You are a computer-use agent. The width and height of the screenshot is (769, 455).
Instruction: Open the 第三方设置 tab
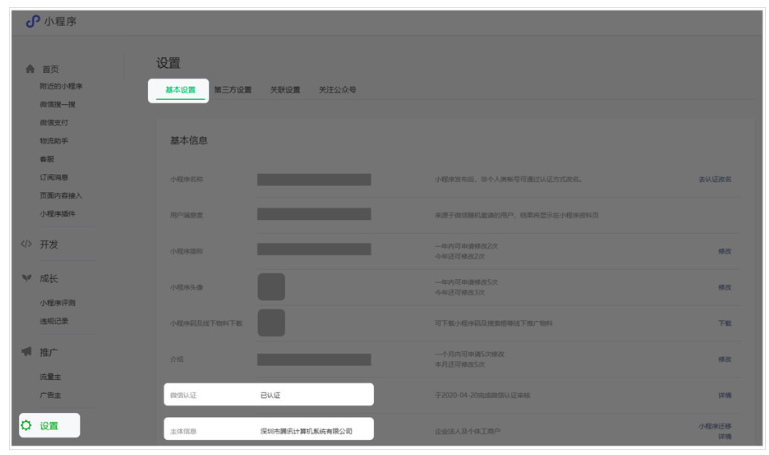(x=232, y=90)
